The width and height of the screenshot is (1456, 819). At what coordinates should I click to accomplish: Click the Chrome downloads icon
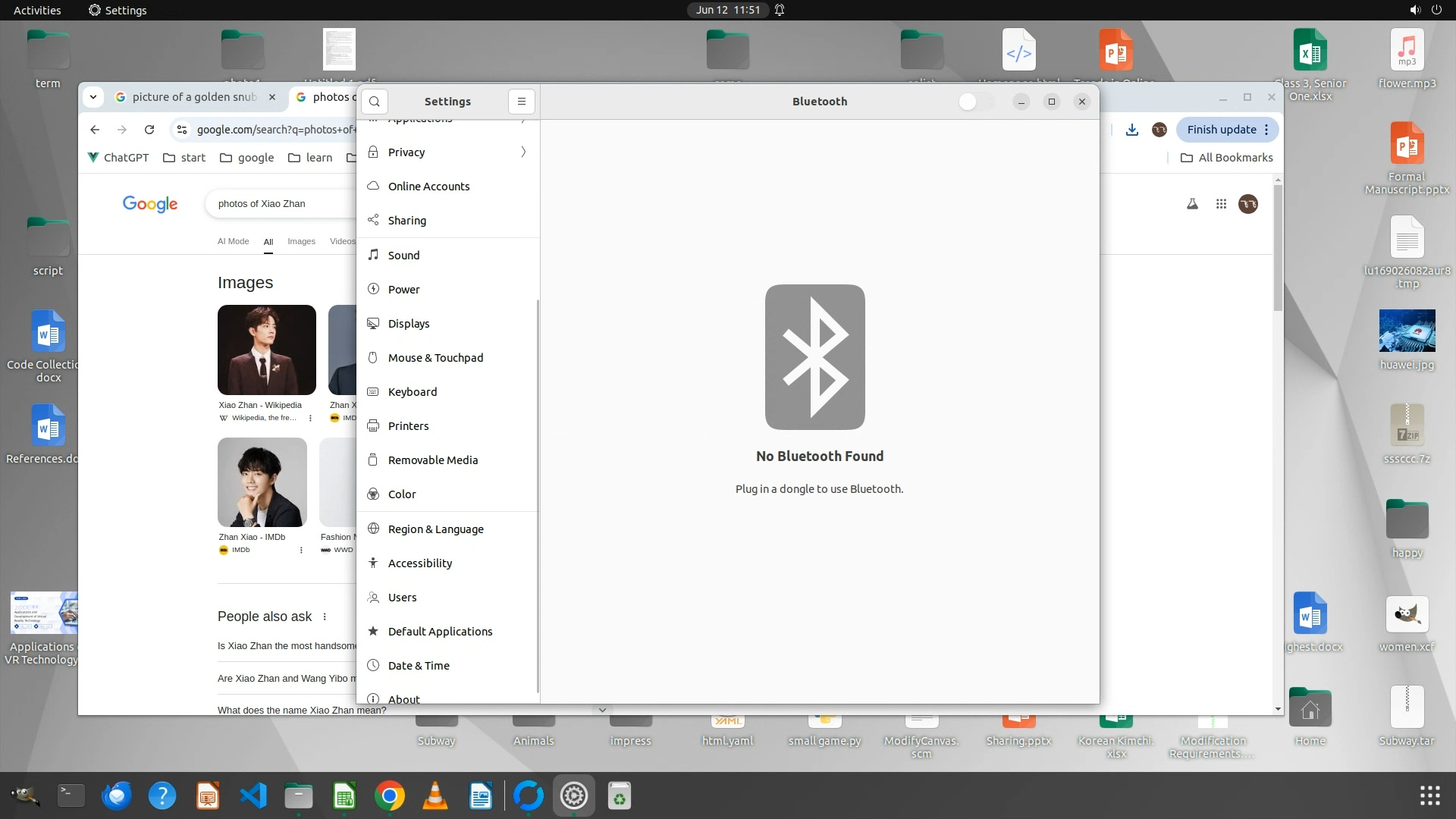pos(1131,130)
